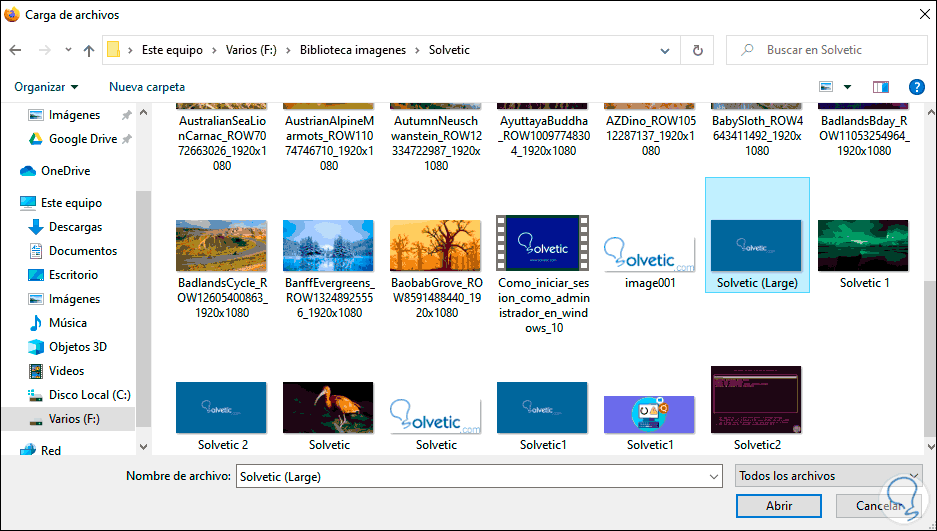
Task: Click the Abrir button
Action: [779, 506]
